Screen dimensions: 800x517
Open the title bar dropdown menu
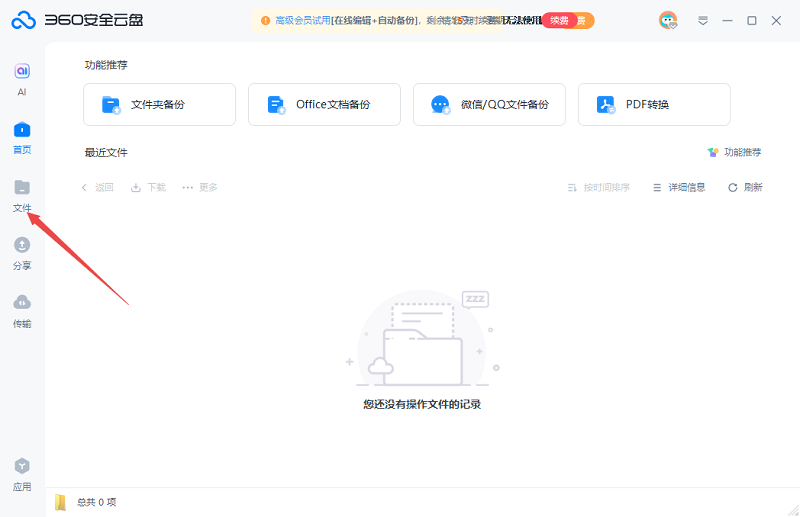click(703, 20)
